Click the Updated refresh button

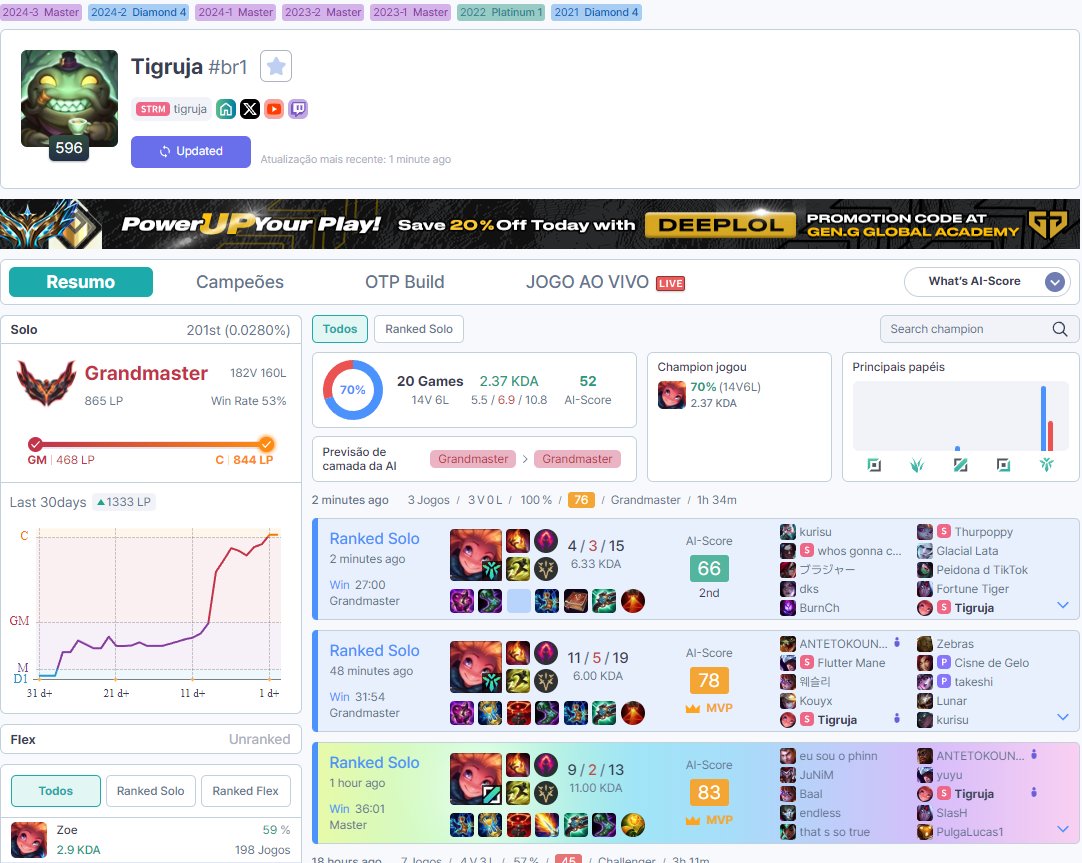(190, 151)
